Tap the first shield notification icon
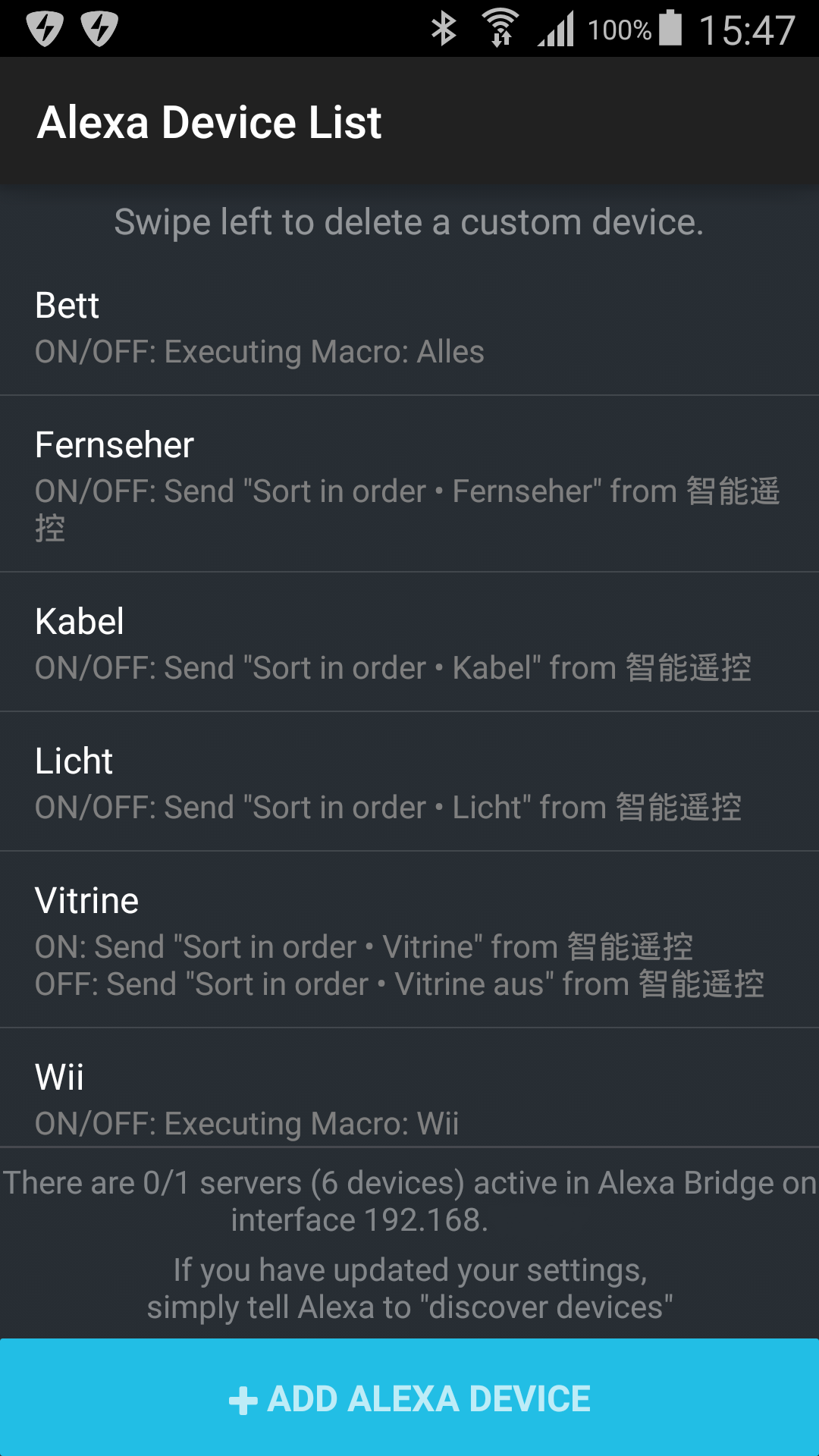The height and width of the screenshot is (1456, 819). (45, 30)
